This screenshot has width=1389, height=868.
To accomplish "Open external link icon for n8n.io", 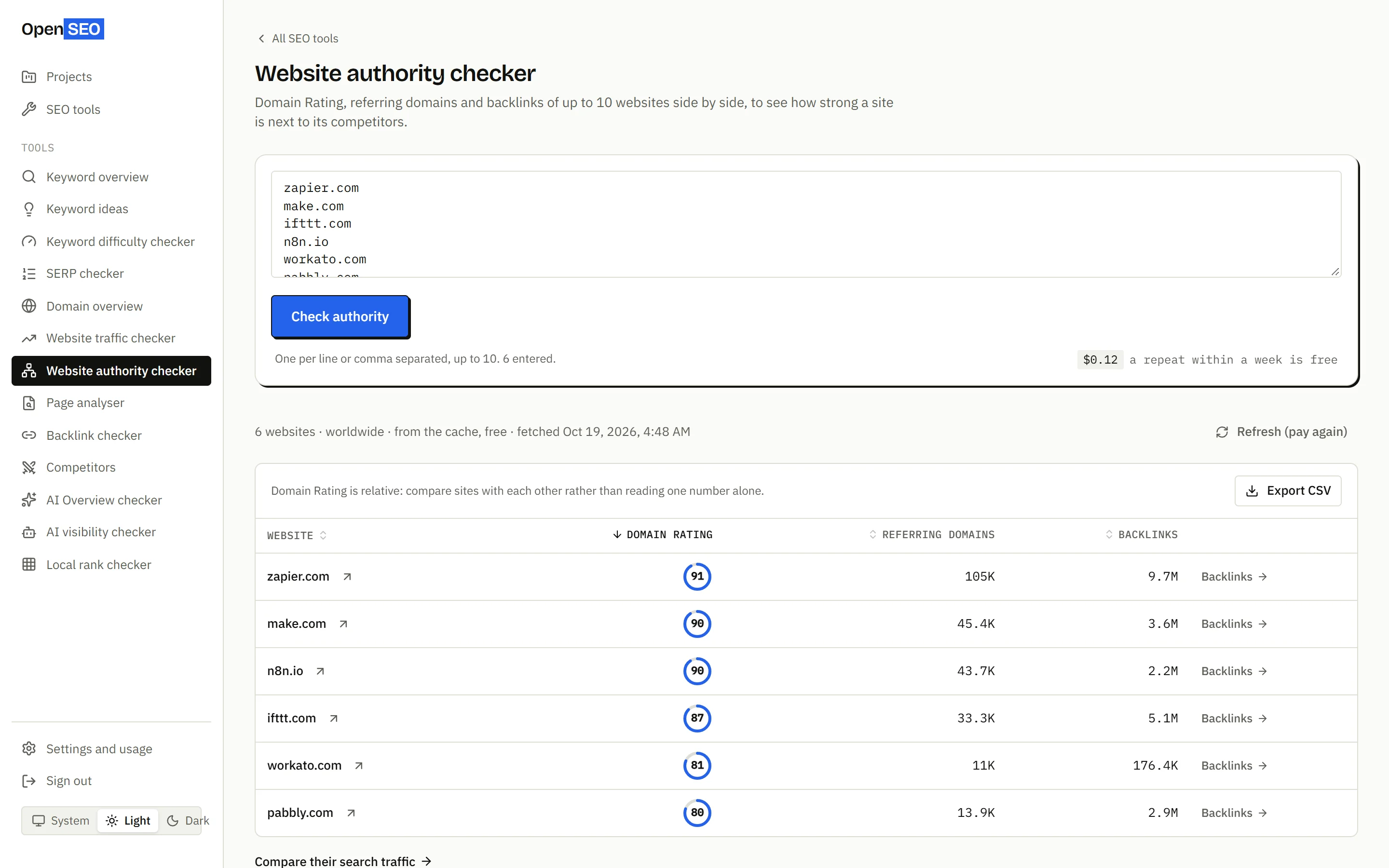I will (320, 671).
